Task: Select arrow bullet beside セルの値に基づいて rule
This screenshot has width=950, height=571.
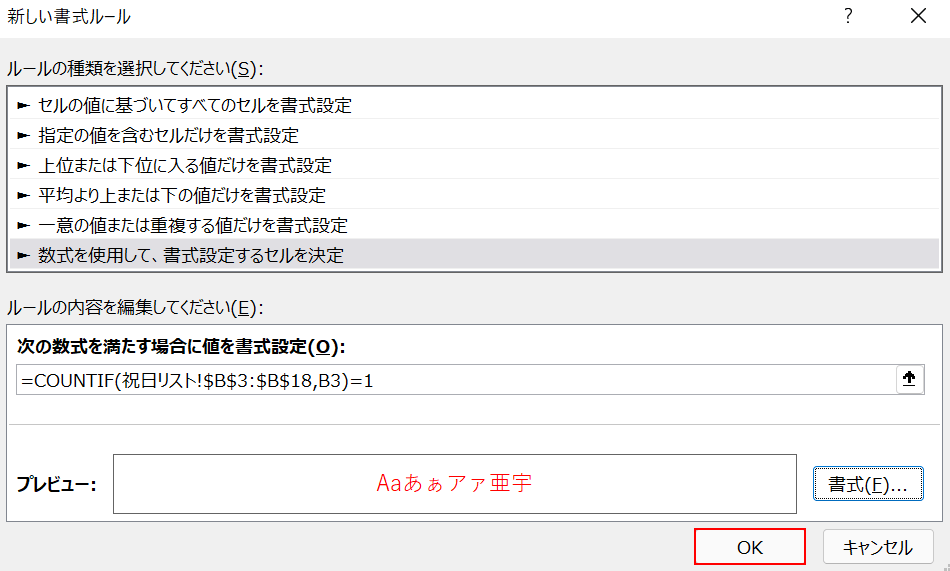Action: [24, 105]
